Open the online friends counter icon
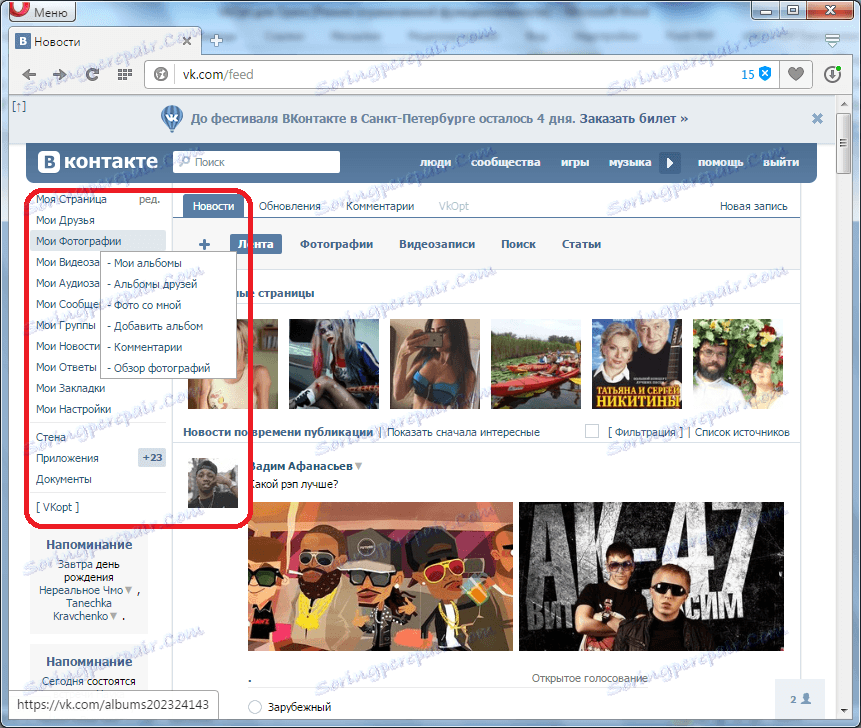Viewport: 861px width, 728px height. point(800,699)
